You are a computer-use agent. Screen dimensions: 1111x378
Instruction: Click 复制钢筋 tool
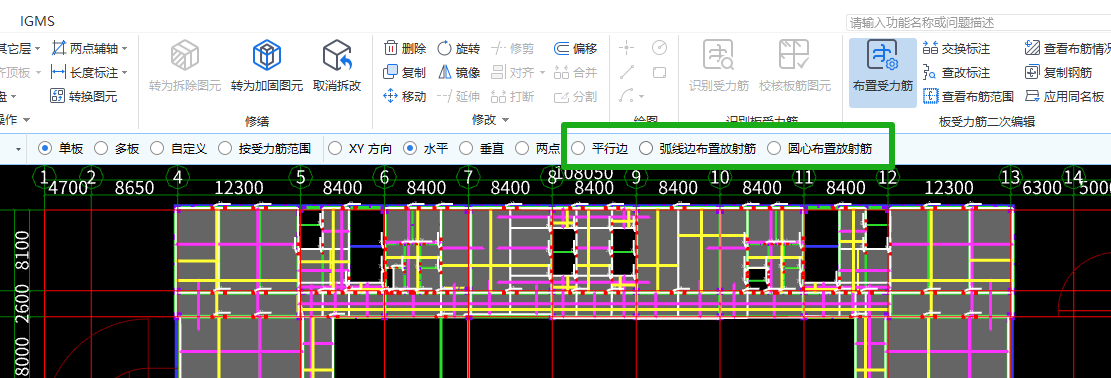point(1059,72)
